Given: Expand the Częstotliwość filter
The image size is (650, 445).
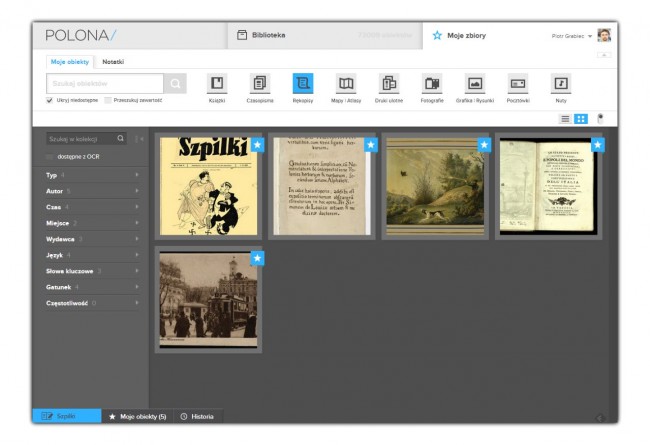Looking at the screenshot, I should pyautogui.click(x=92, y=303).
